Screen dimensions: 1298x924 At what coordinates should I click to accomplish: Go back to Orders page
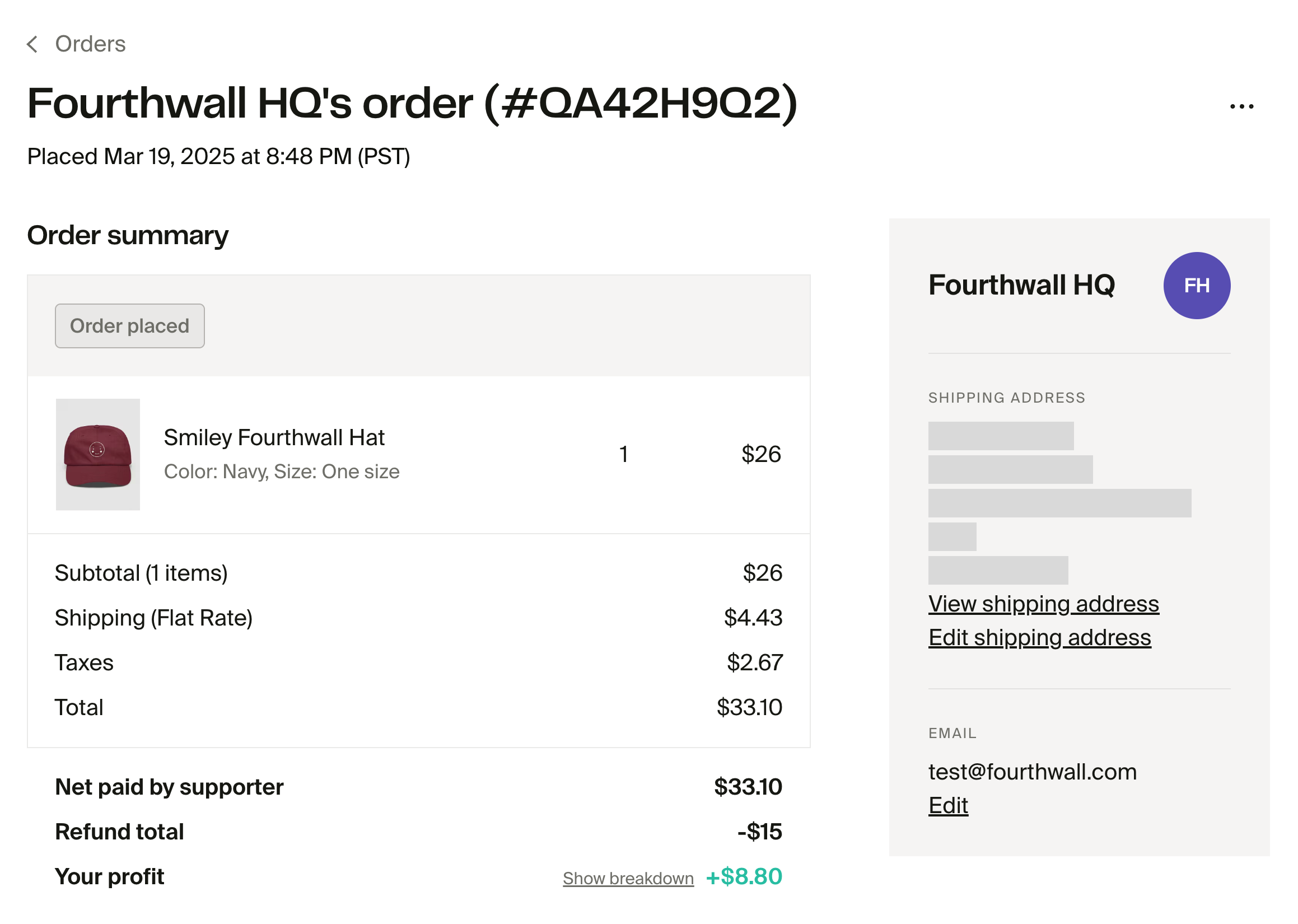point(90,44)
